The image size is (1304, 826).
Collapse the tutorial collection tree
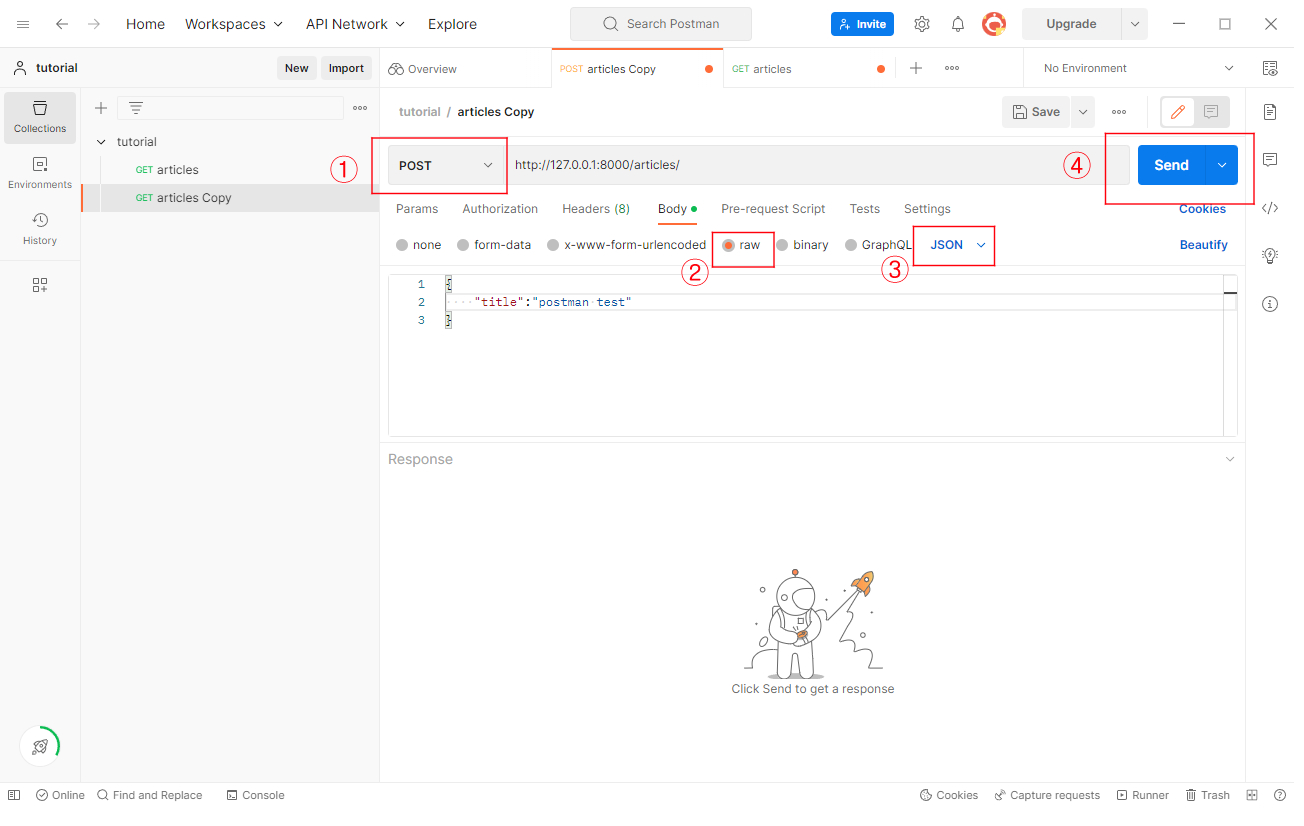[x=101, y=142]
